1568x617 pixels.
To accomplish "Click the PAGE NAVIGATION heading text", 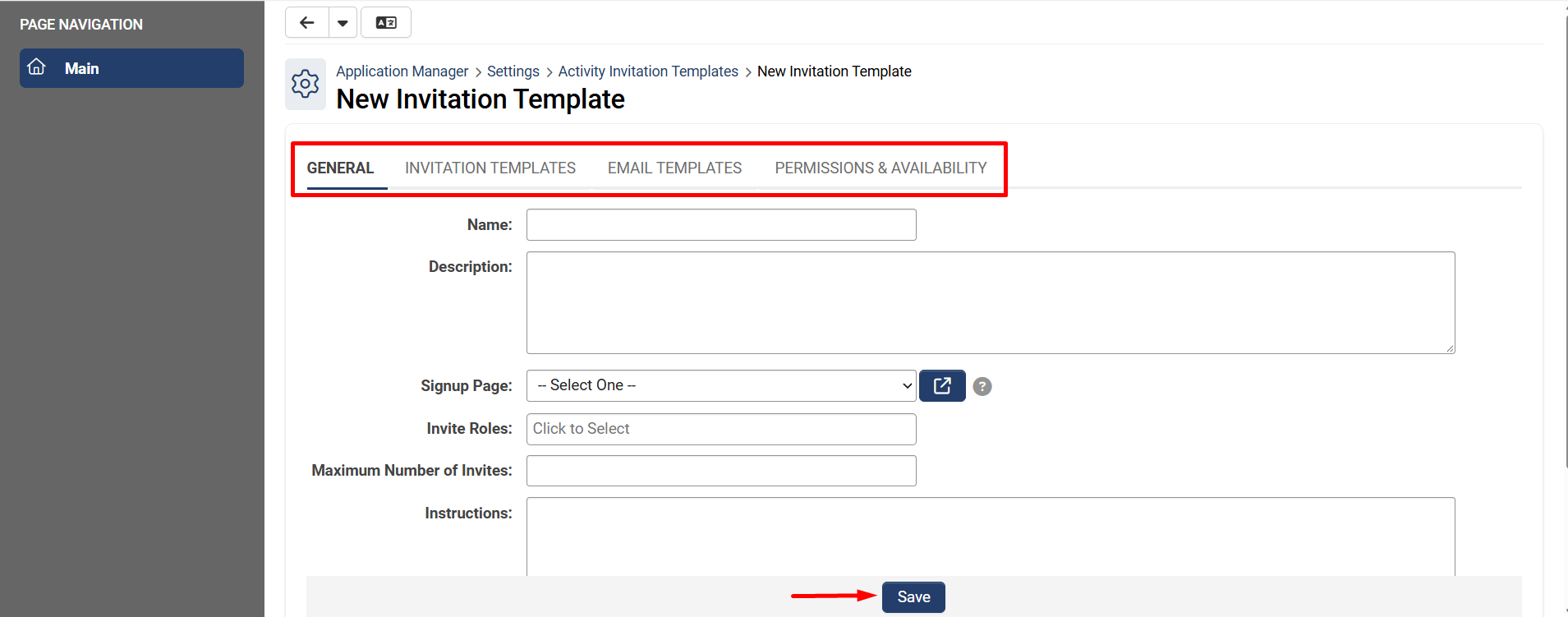I will [x=81, y=25].
